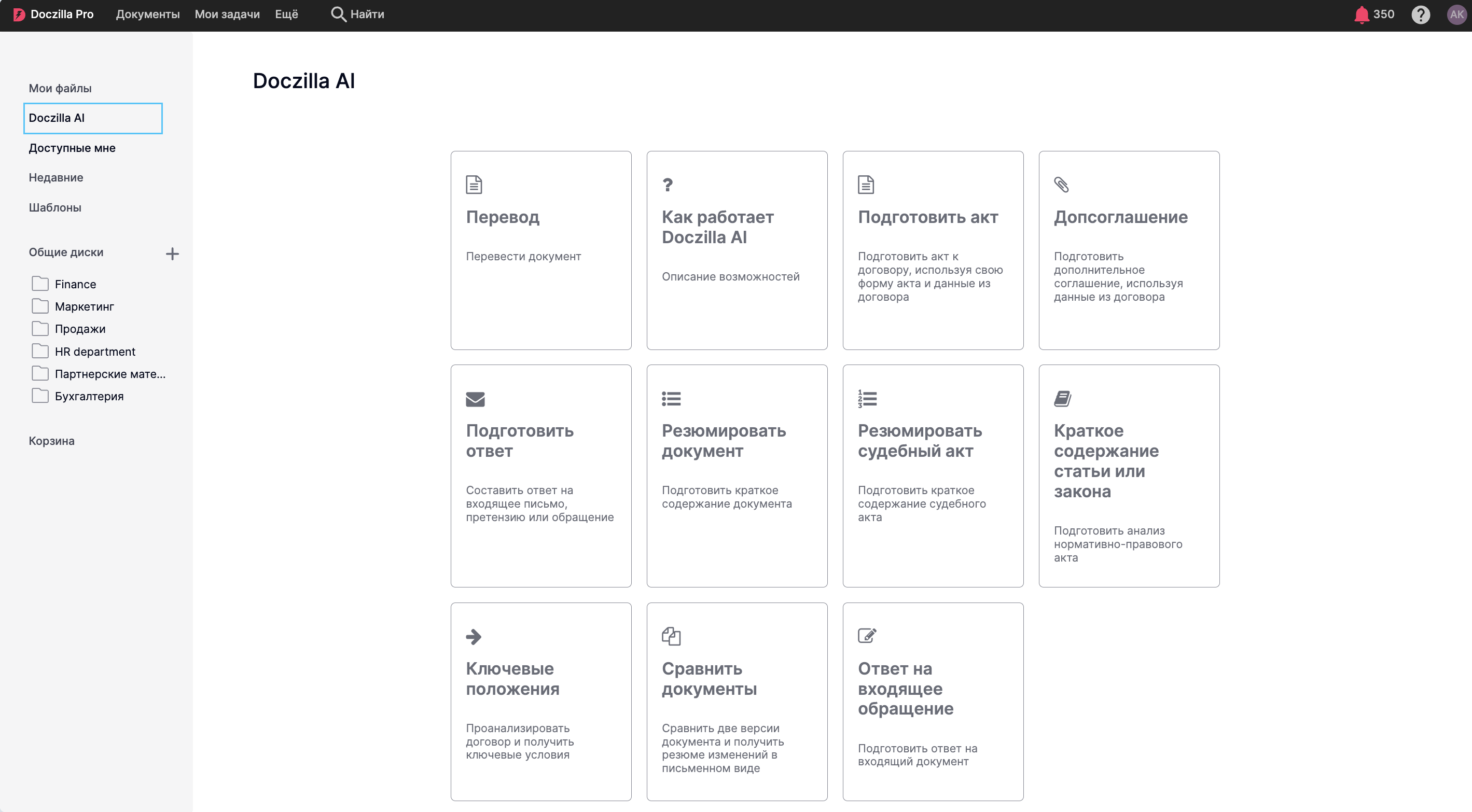Click the book icon on Краткое содержание card

[x=1062, y=398]
